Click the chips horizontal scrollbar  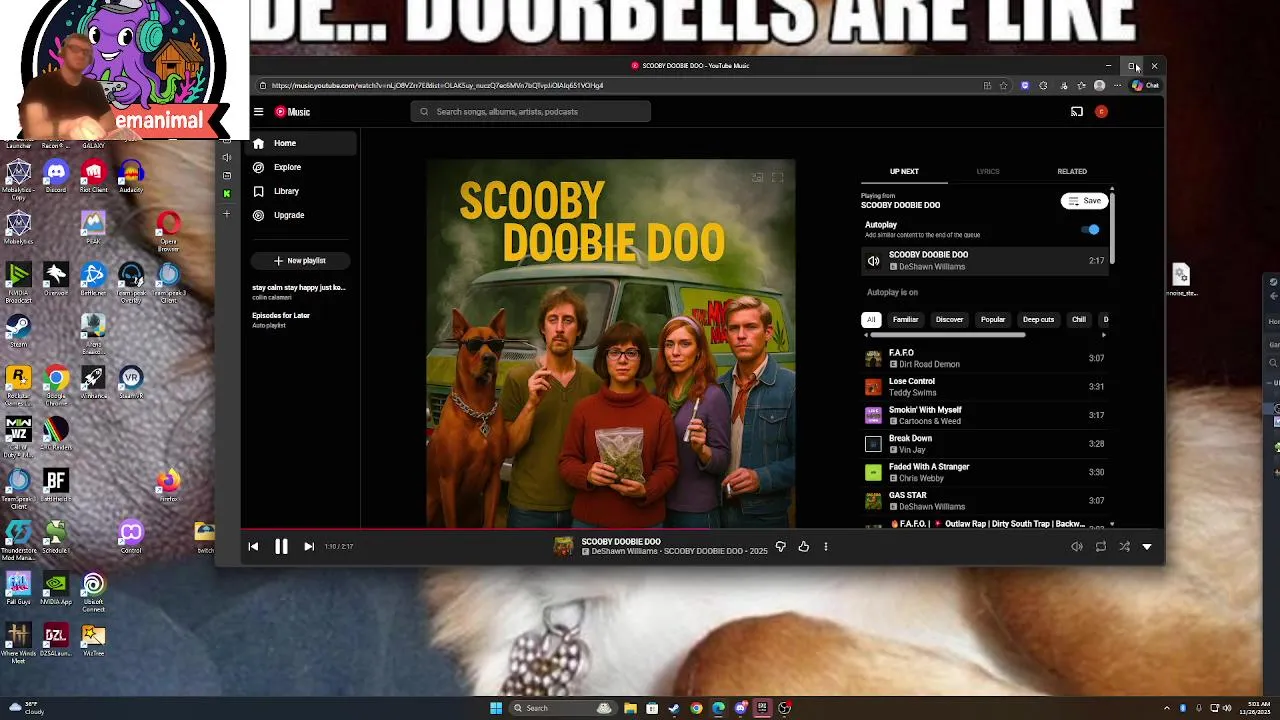click(948, 335)
